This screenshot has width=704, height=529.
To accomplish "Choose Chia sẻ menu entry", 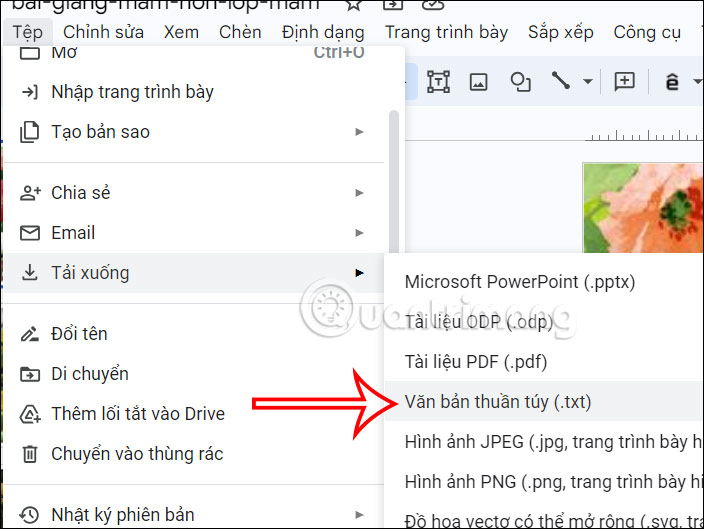I will tap(194, 193).
